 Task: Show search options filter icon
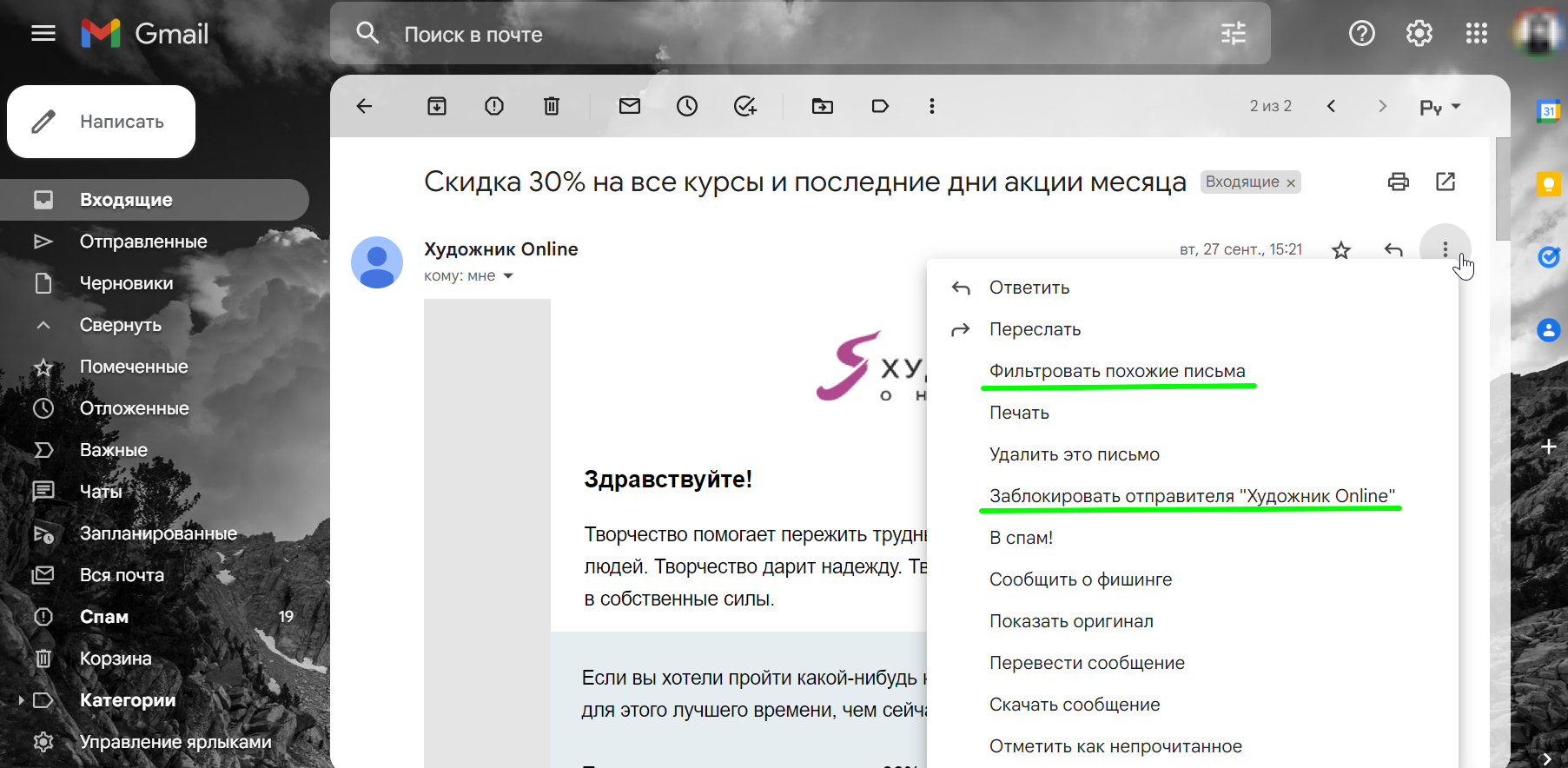1234,34
